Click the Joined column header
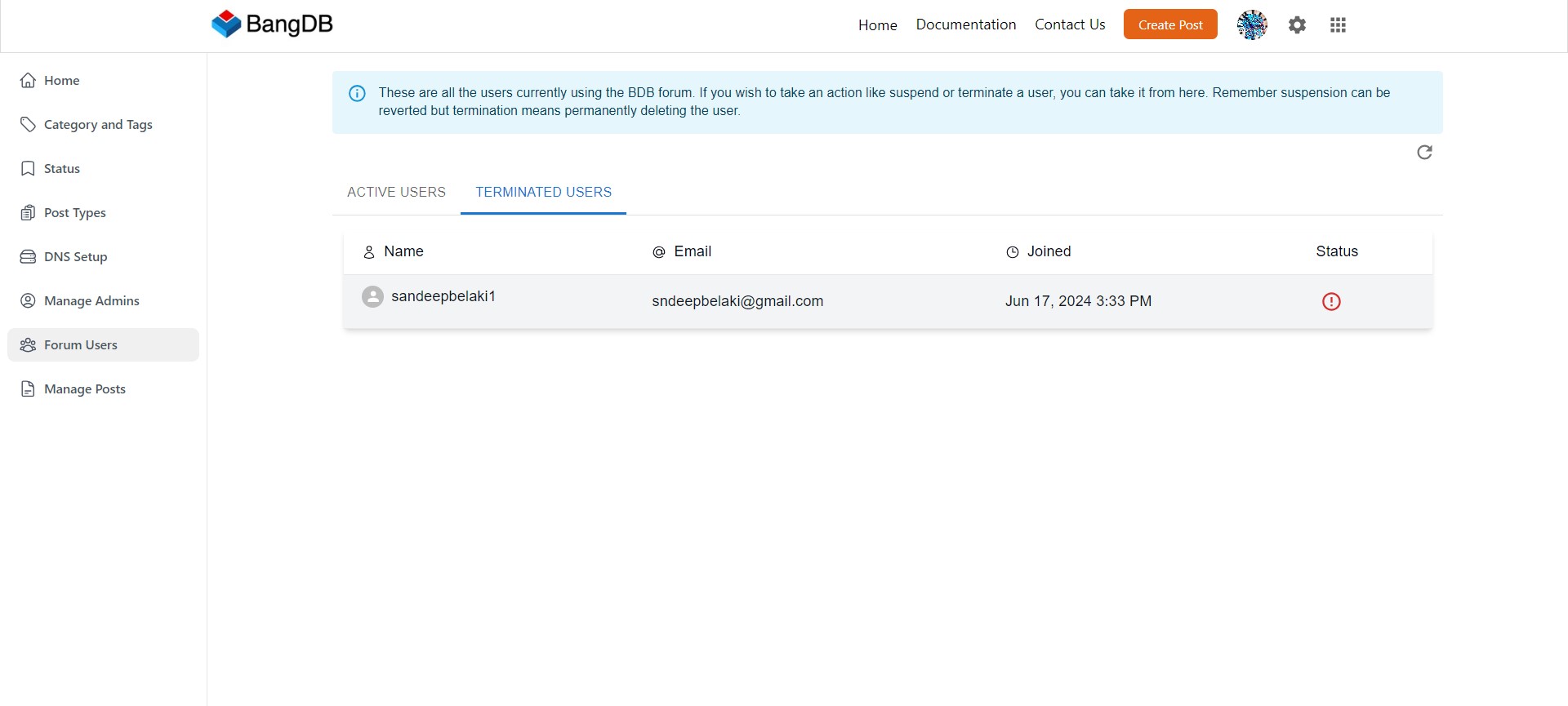The image size is (1568, 706). [1049, 251]
